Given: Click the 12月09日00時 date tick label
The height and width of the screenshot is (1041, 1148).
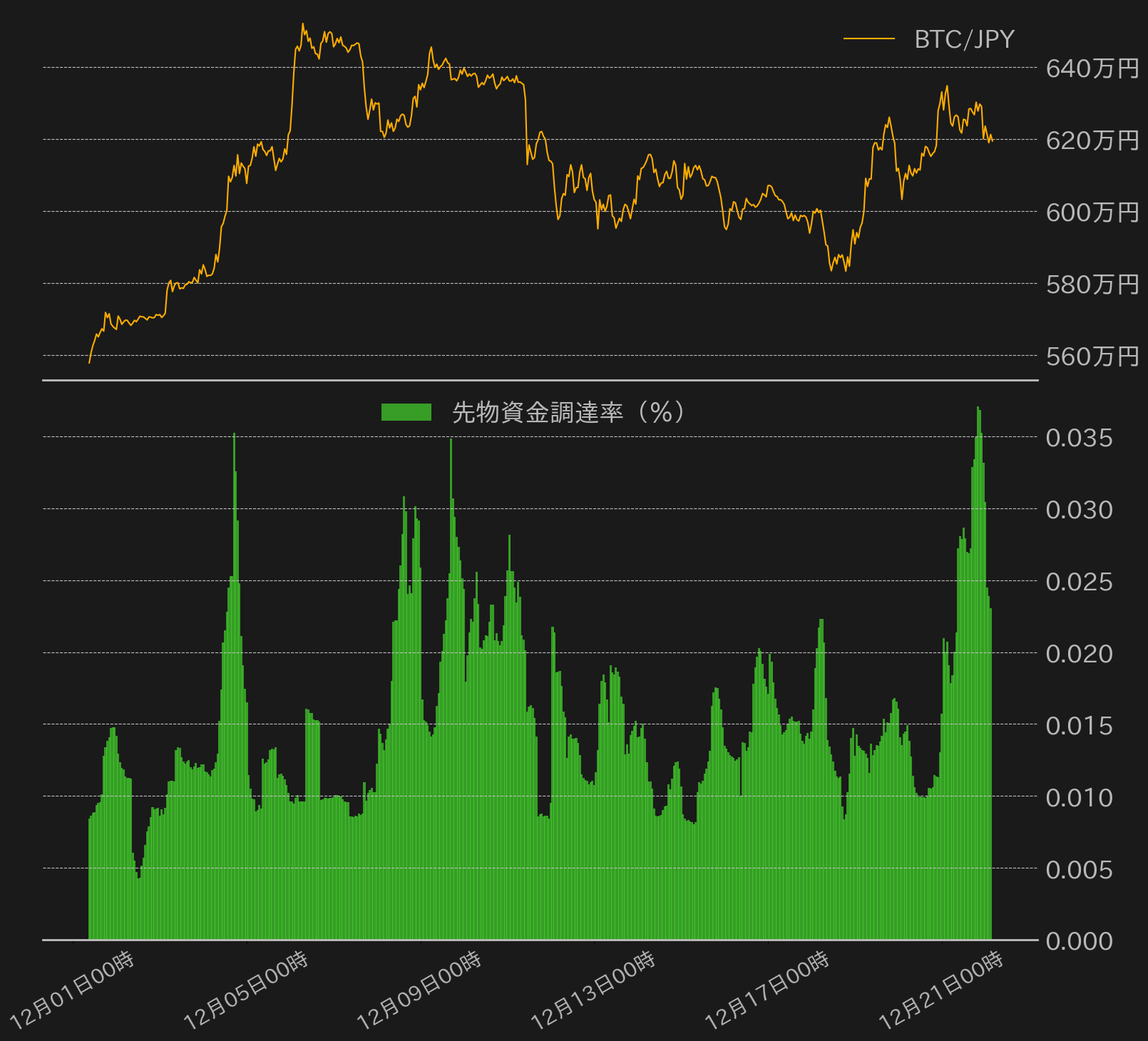Looking at the screenshot, I should point(419,990).
